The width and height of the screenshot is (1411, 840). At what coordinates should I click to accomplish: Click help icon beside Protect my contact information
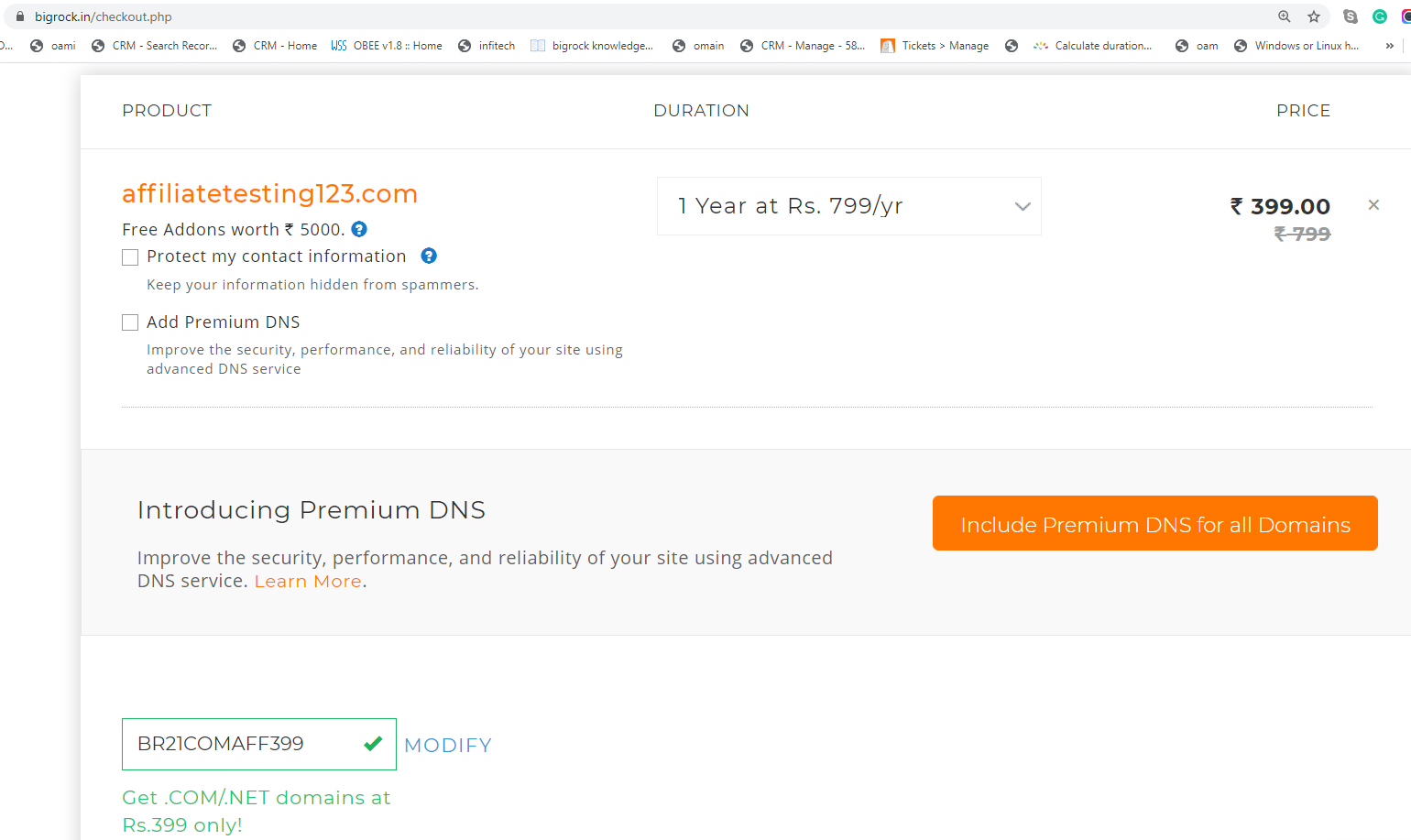point(429,256)
